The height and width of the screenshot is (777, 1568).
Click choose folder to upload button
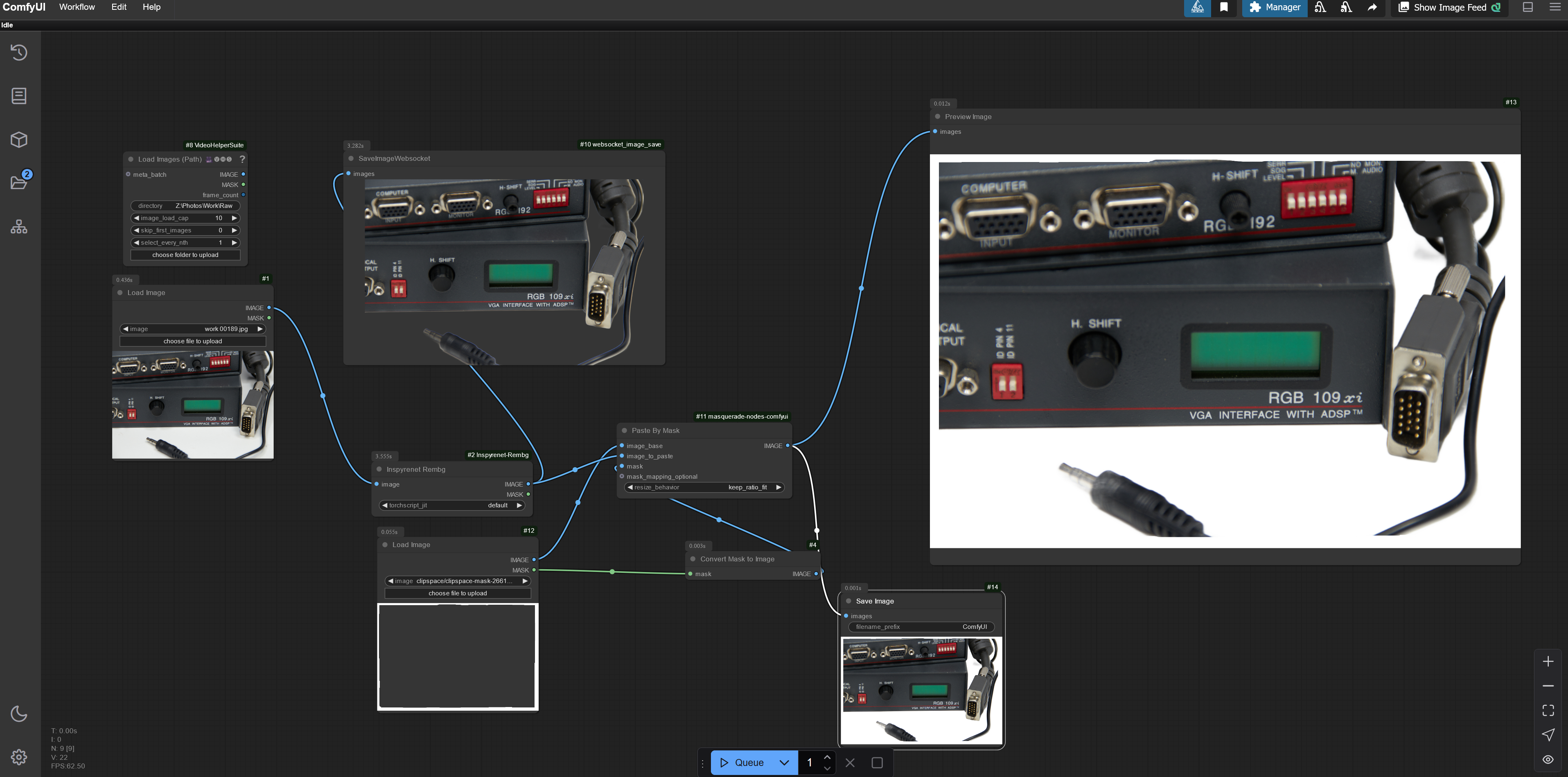(185, 255)
